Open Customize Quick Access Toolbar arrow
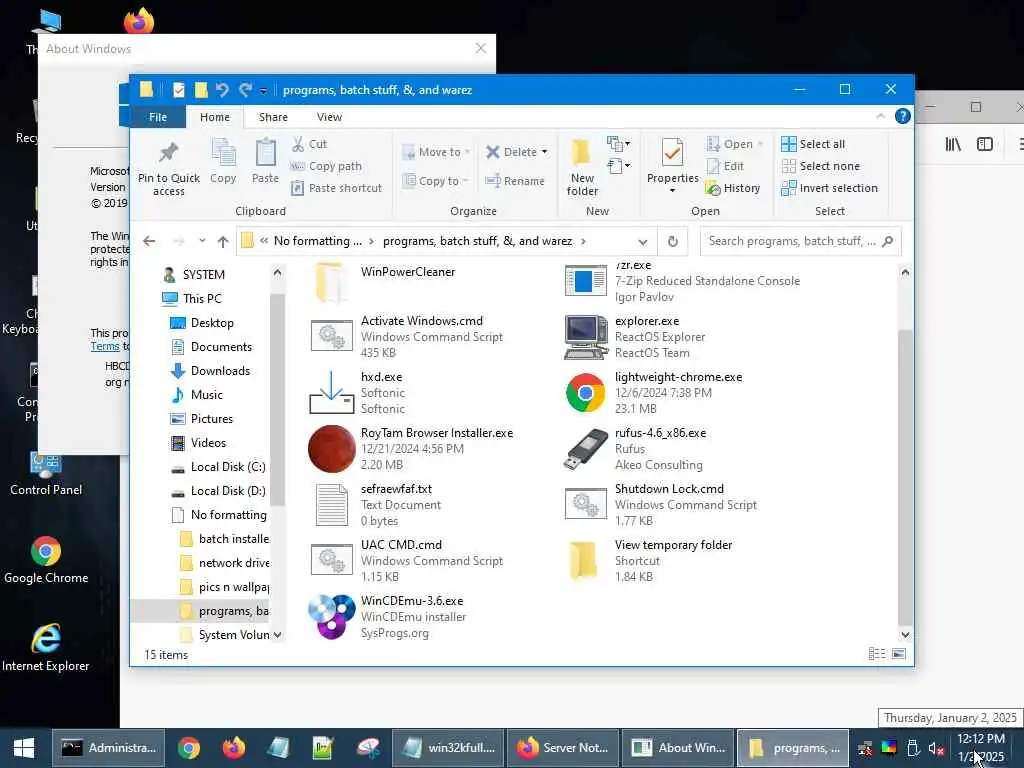This screenshot has width=1024, height=768. coord(263,90)
